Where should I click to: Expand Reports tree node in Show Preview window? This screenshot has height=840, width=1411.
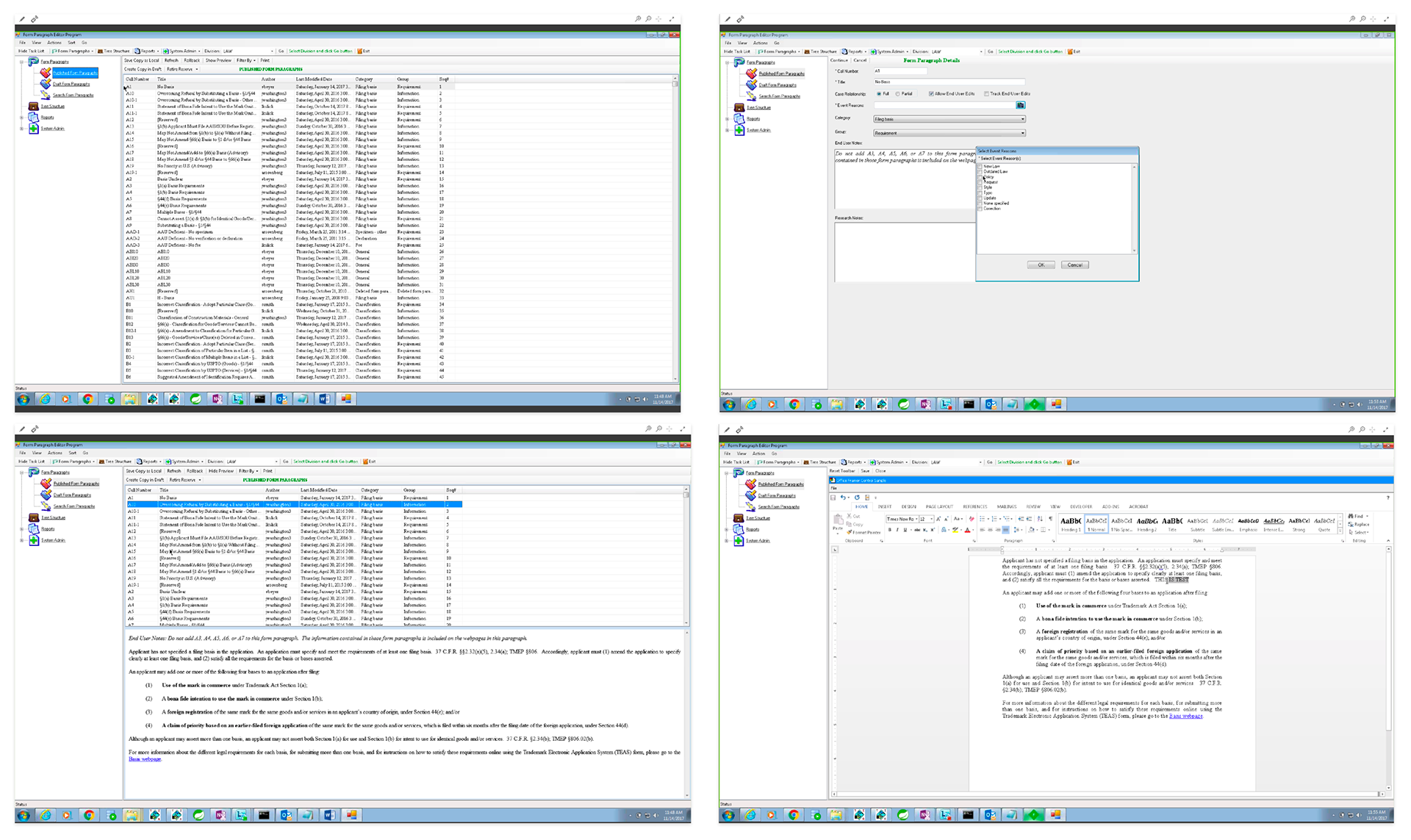(22, 118)
